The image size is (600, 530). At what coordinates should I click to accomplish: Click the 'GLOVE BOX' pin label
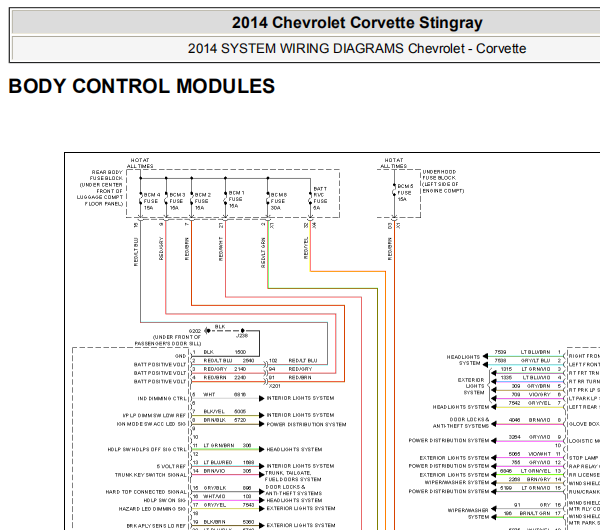584,424
